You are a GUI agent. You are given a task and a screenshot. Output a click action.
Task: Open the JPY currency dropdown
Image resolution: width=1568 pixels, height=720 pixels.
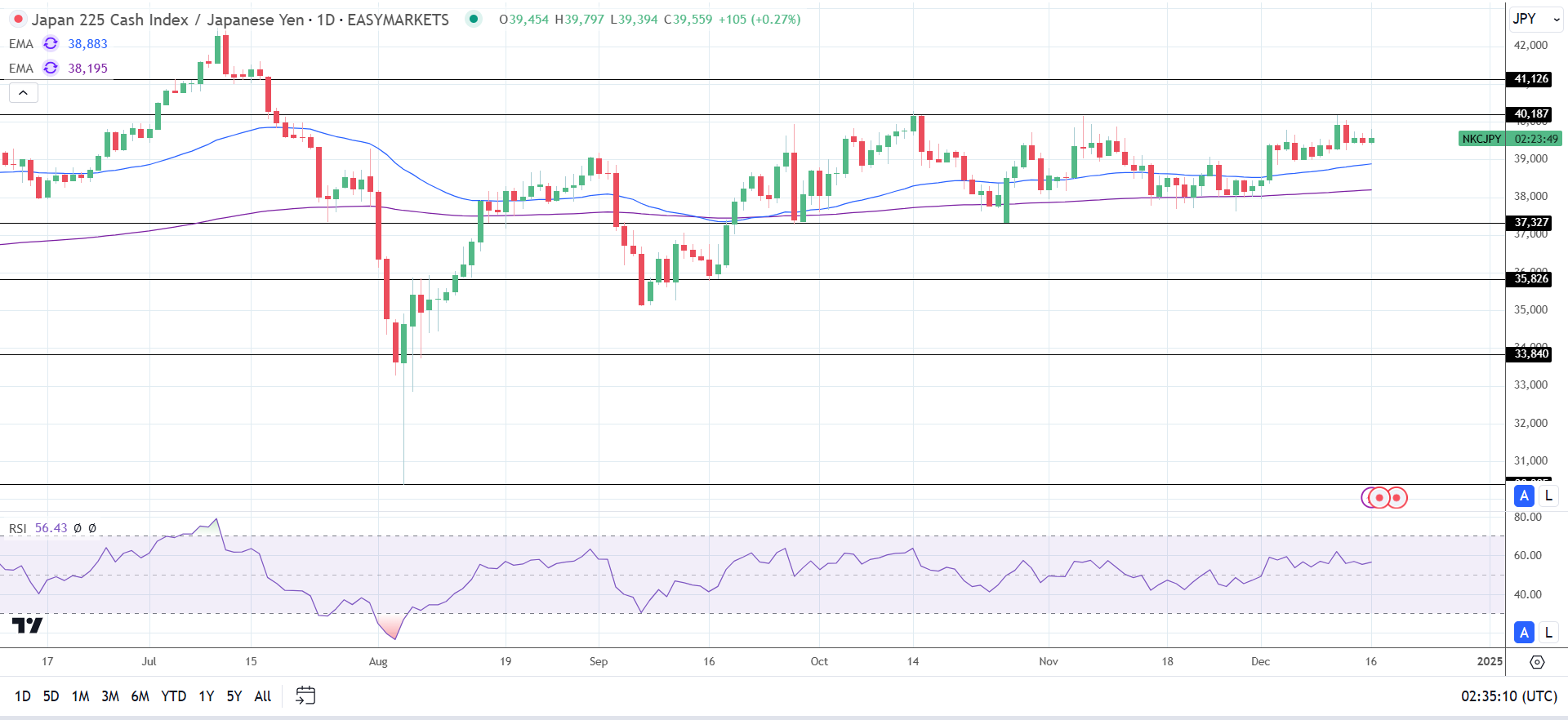[x=1536, y=19]
